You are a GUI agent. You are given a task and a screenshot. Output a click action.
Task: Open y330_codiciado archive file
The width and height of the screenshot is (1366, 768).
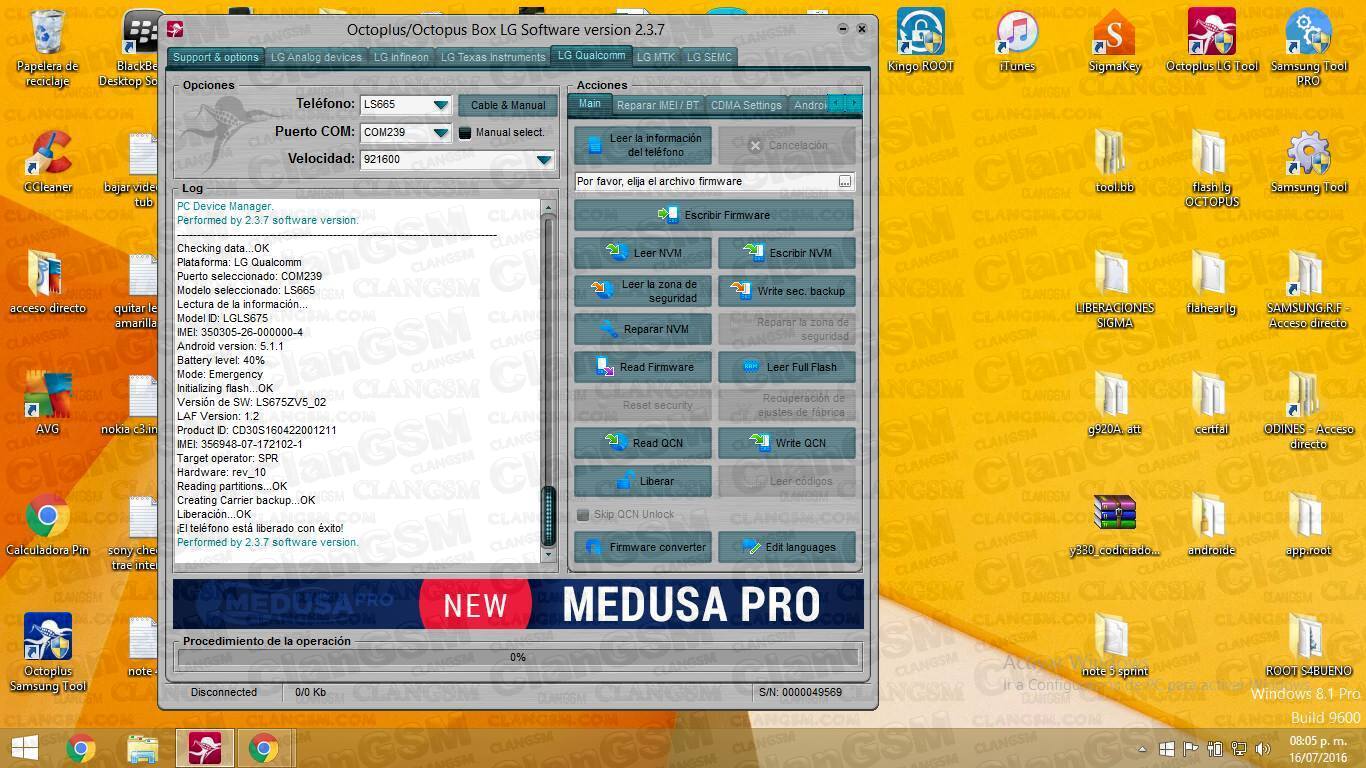(x=1114, y=525)
